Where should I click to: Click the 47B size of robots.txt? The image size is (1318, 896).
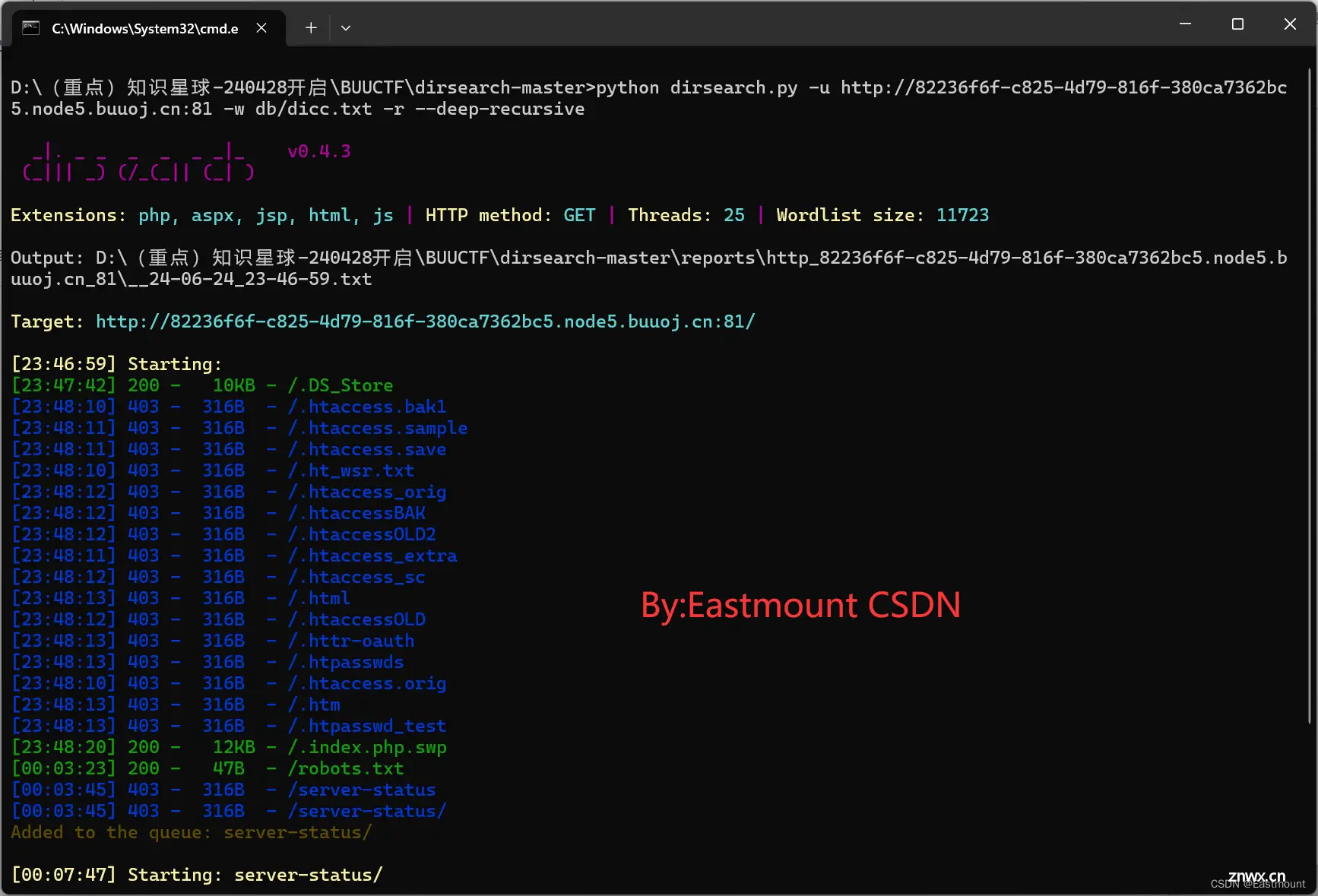(x=229, y=768)
